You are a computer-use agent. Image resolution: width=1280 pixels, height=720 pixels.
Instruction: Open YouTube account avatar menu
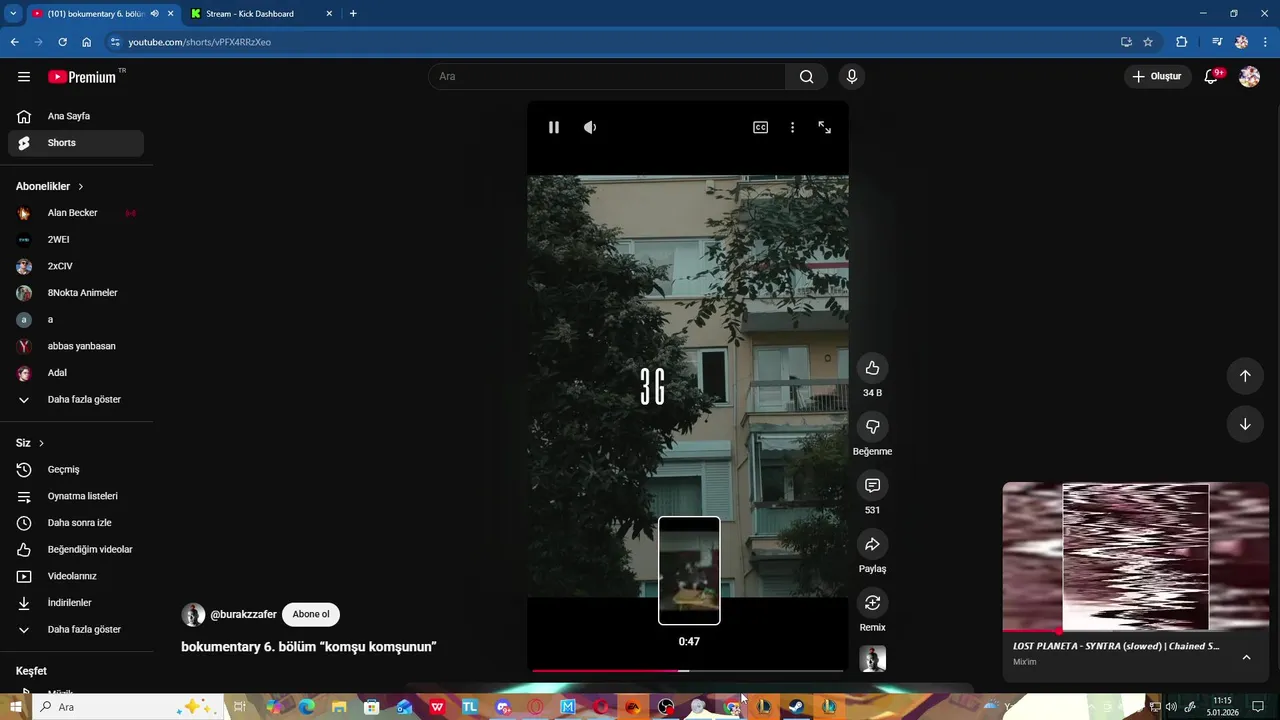(1249, 77)
